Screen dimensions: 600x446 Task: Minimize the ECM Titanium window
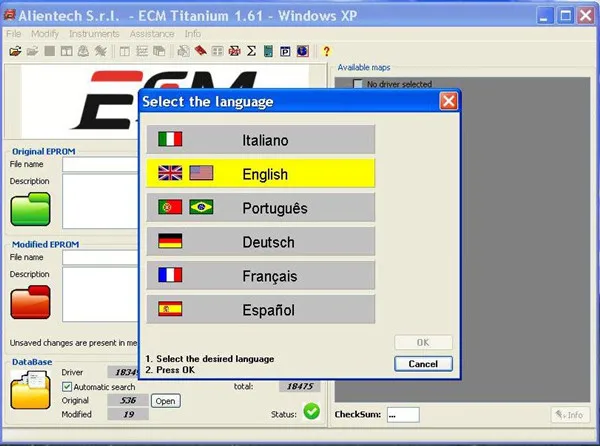click(544, 16)
